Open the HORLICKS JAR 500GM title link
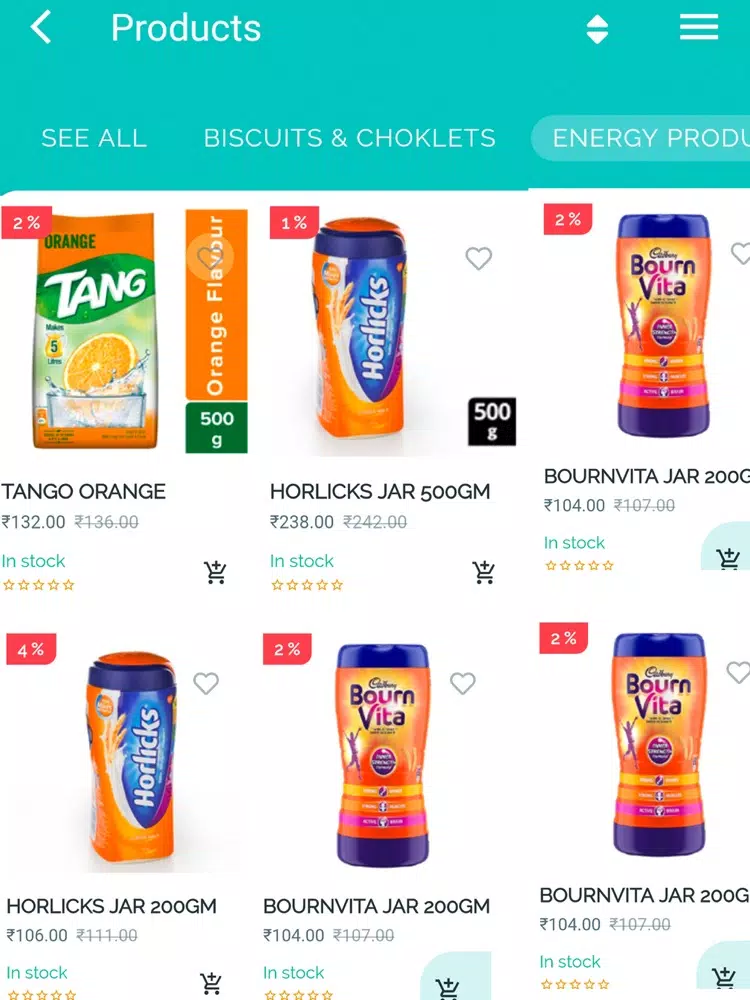The image size is (750, 1000). 380,492
